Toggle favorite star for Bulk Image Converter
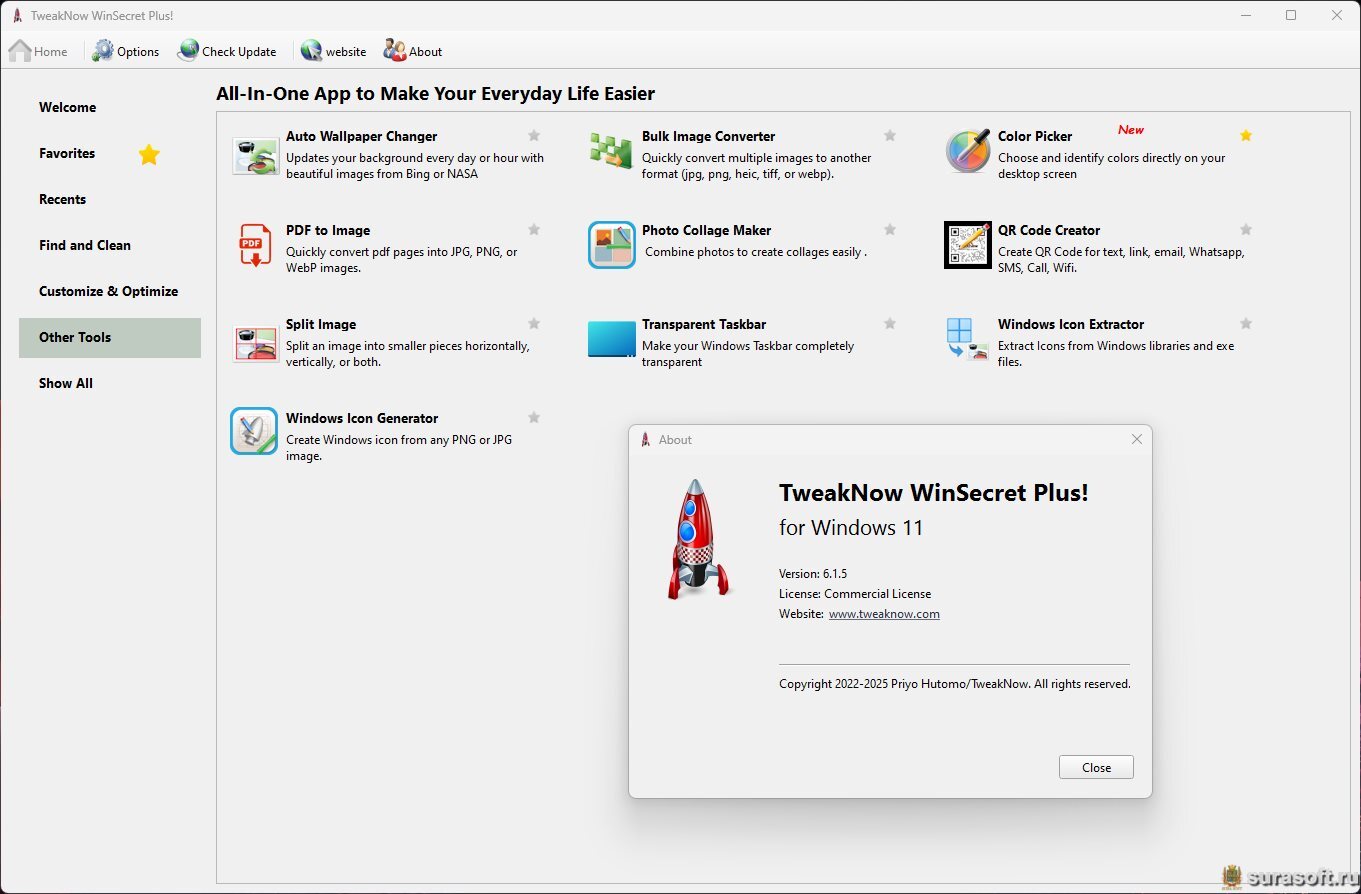 click(890, 136)
